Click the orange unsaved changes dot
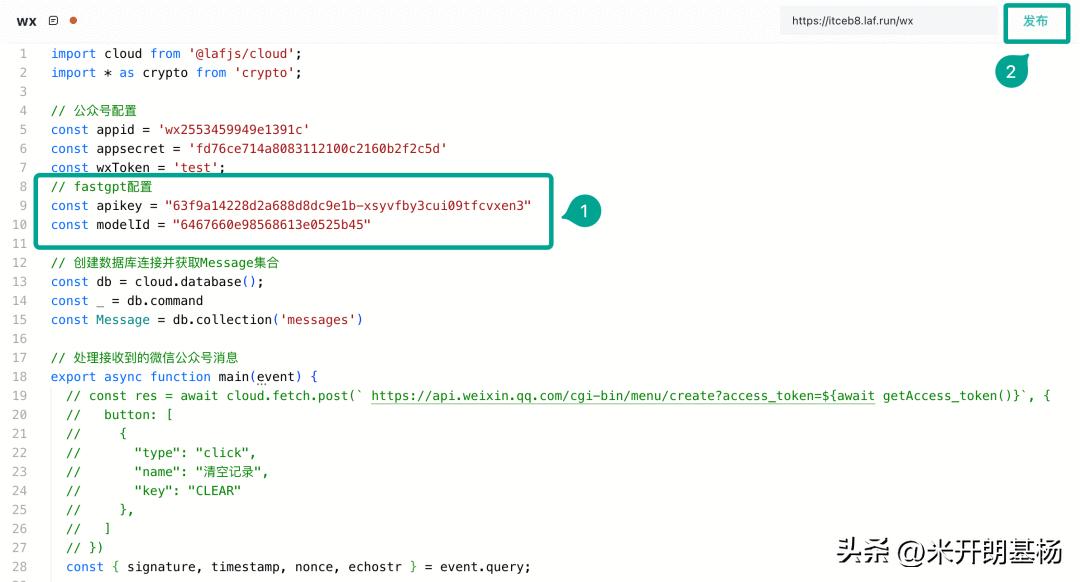Screen dimensions: 1080x582 (x=74, y=21)
